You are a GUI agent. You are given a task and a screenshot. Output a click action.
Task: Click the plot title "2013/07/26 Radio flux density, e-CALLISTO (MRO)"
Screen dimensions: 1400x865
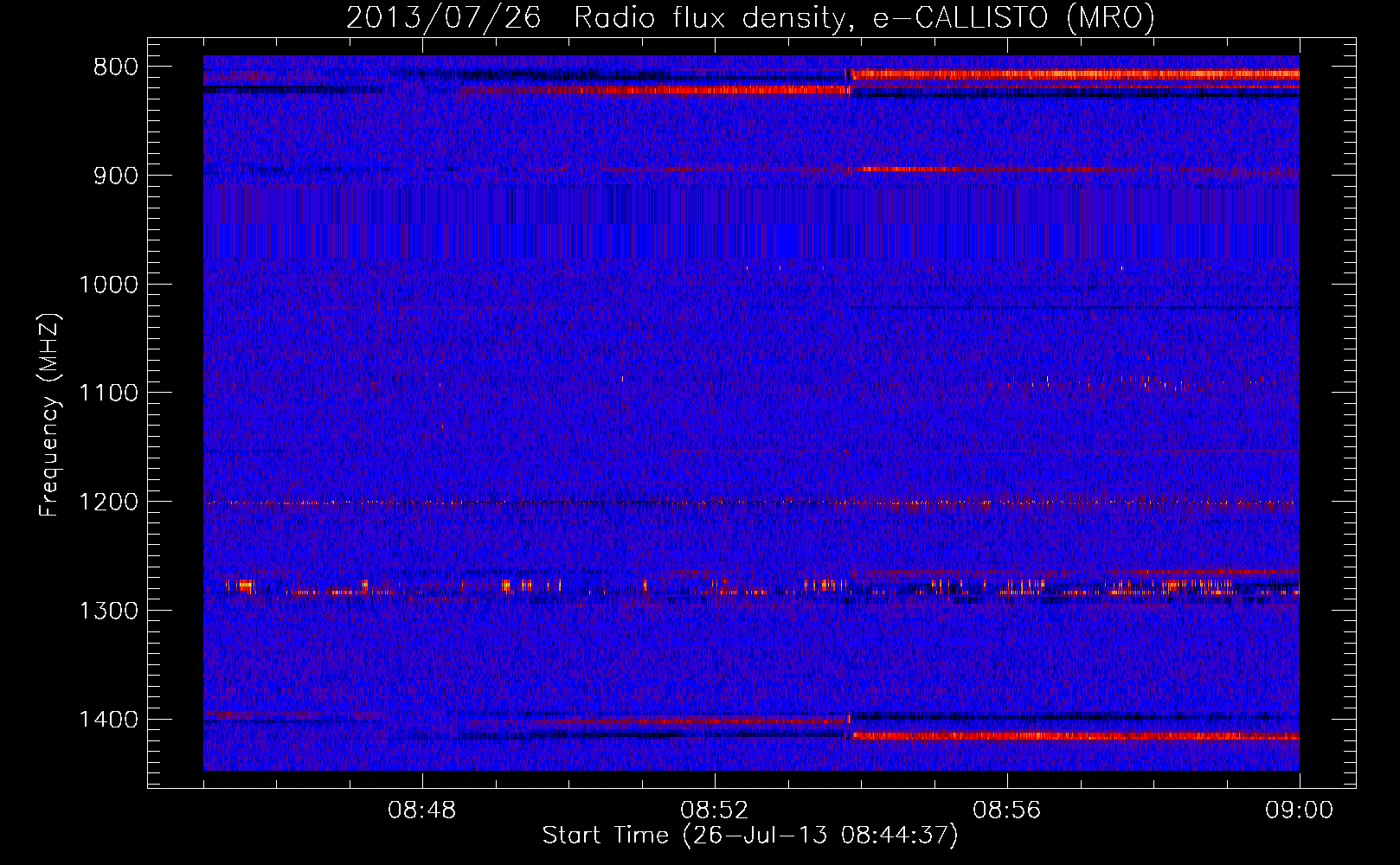[x=750, y=17]
